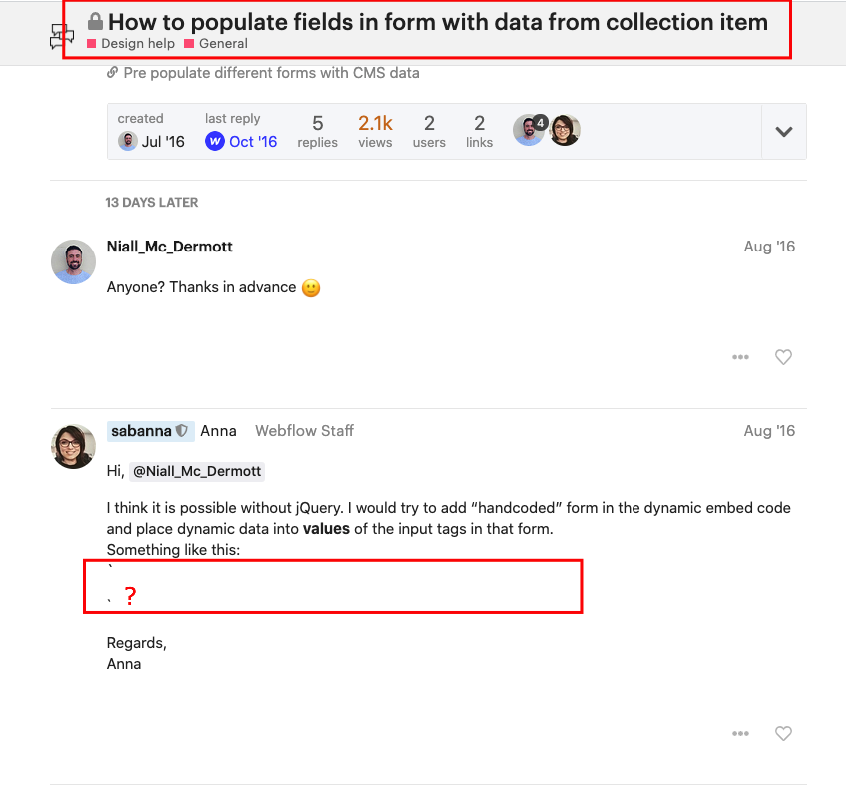Click the forum logo icon top-left
This screenshot has height=786, width=846.
(62, 36)
